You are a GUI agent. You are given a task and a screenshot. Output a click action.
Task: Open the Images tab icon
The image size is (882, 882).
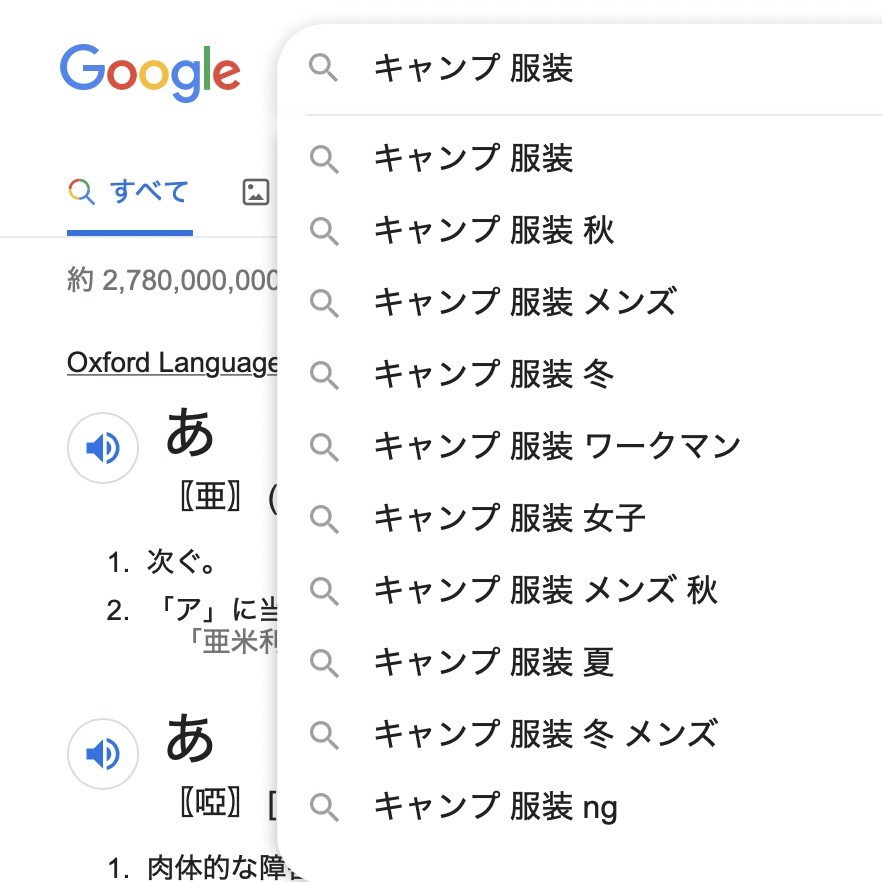point(256,192)
